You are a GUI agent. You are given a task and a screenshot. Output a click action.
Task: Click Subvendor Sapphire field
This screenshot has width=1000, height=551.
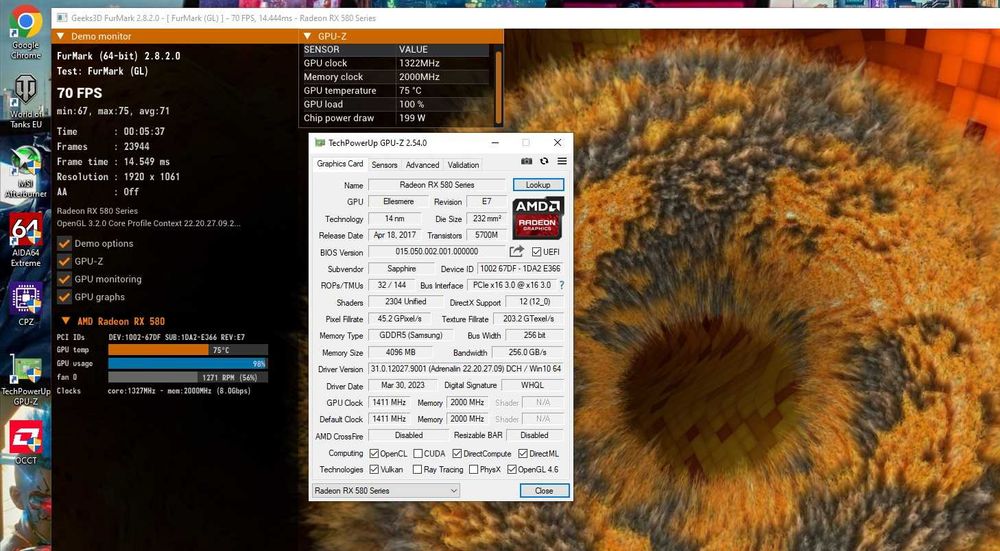[x=401, y=268]
